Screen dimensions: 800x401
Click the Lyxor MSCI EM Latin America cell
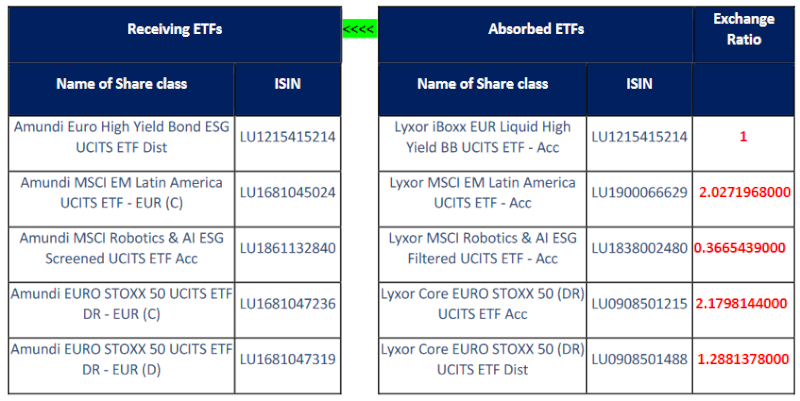(x=483, y=192)
